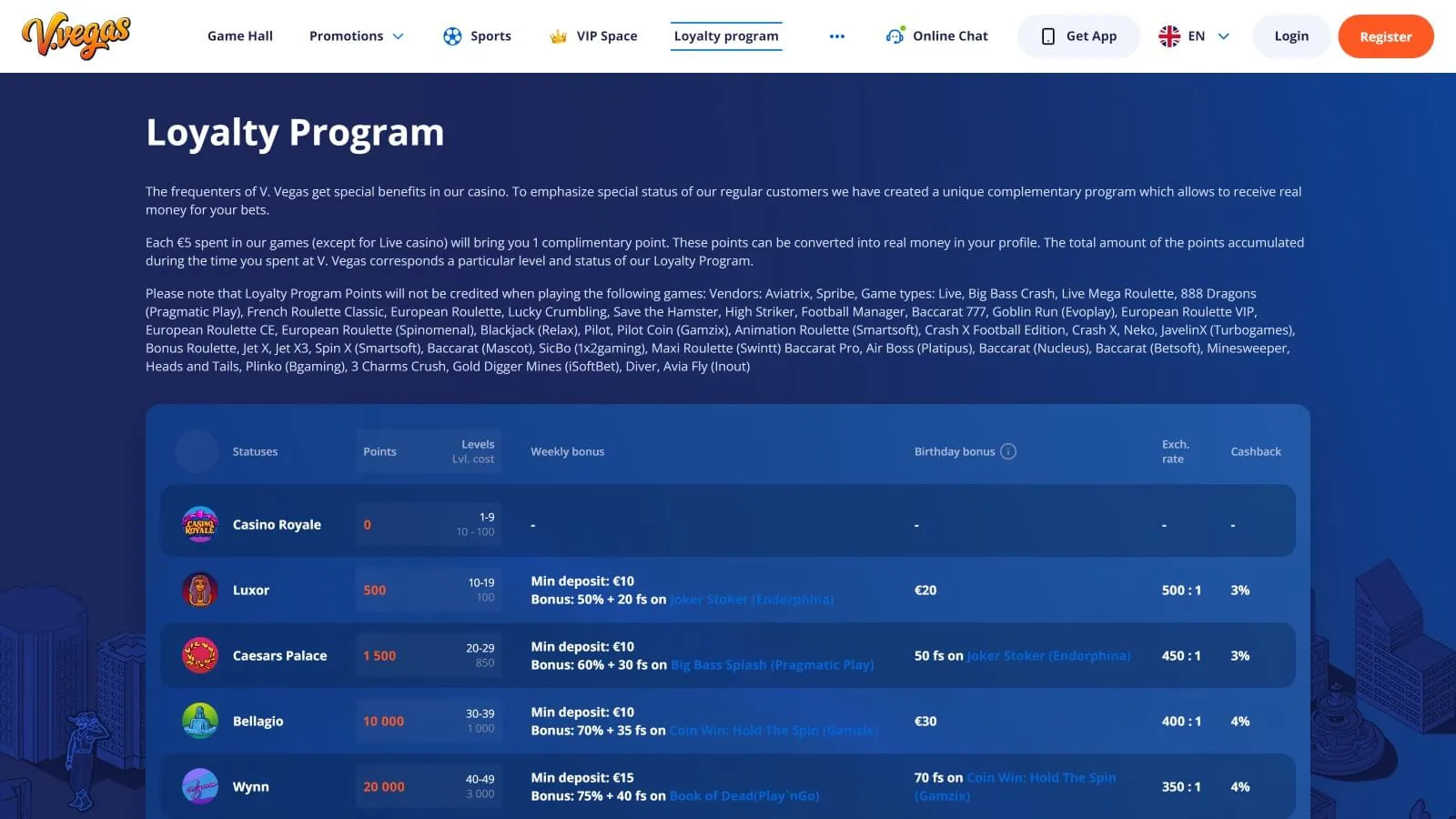This screenshot has height=819, width=1456.
Task: Click the Caesars Palace status name
Action: (279, 656)
